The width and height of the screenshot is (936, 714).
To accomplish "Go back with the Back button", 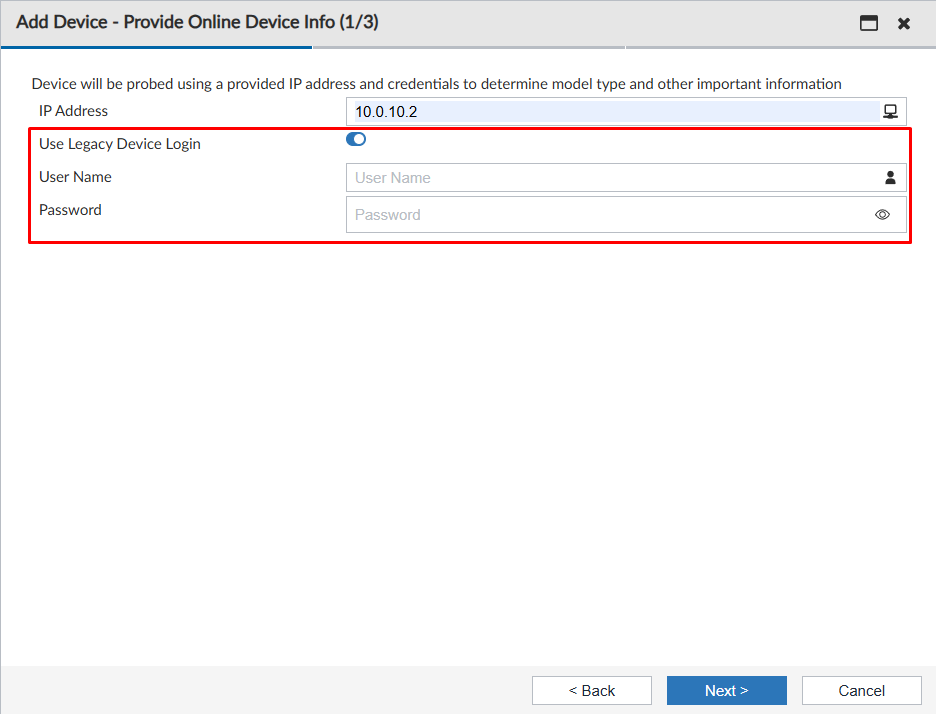I will click(591, 690).
